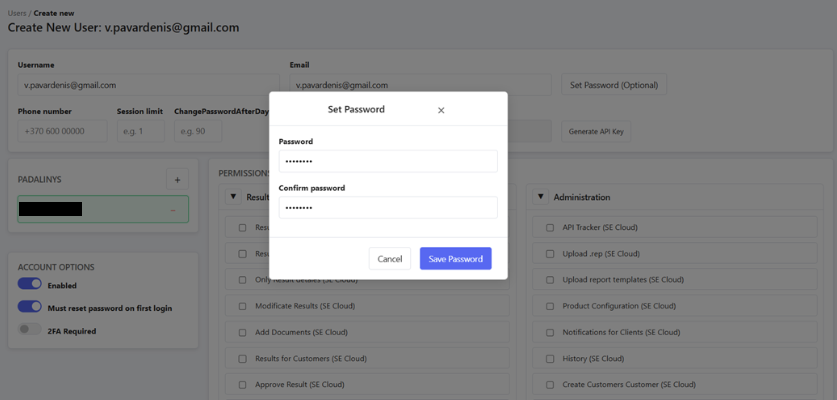
Task: Toggle Must reset password on first login
Action: [29, 307]
